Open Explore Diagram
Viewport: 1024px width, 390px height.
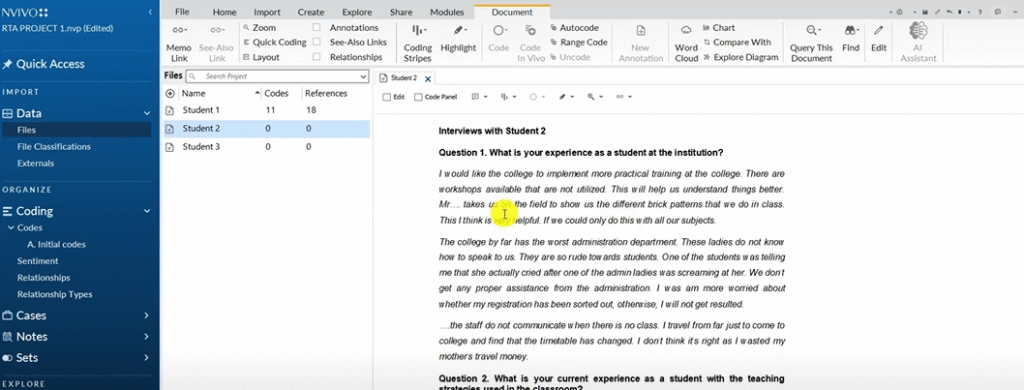pyautogui.click(x=741, y=57)
